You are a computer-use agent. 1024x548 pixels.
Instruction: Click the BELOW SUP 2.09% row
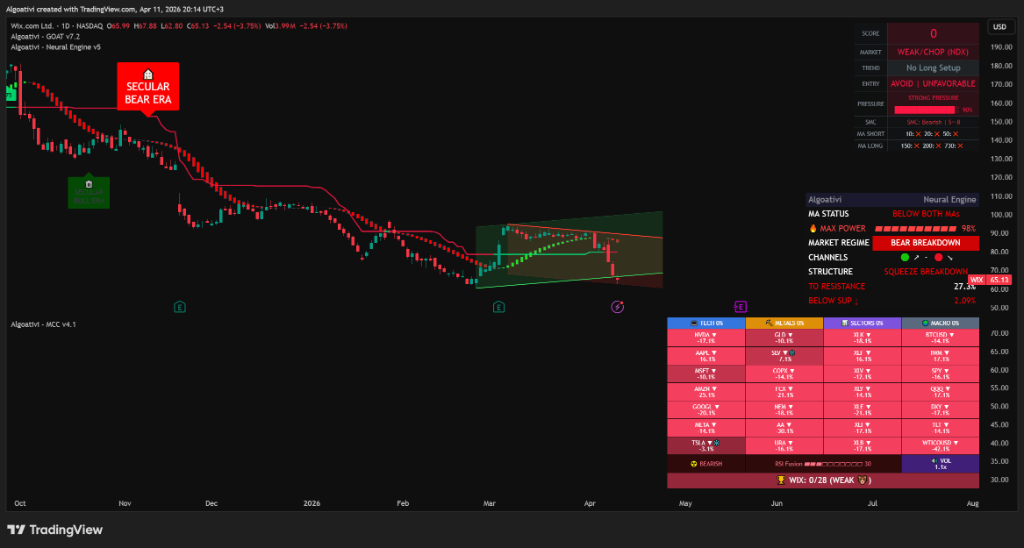click(x=892, y=300)
